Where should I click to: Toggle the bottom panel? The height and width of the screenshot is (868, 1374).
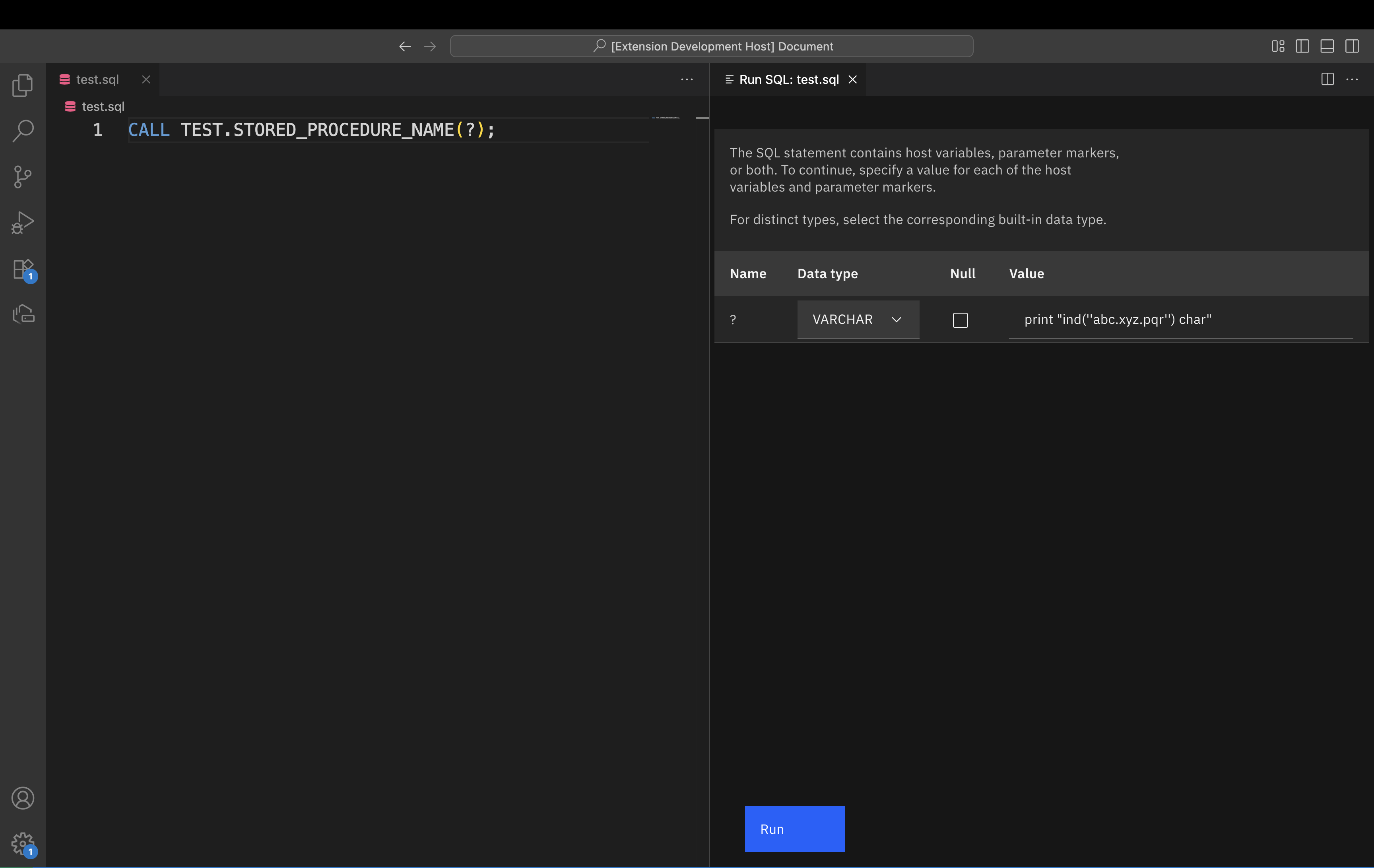1327,46
